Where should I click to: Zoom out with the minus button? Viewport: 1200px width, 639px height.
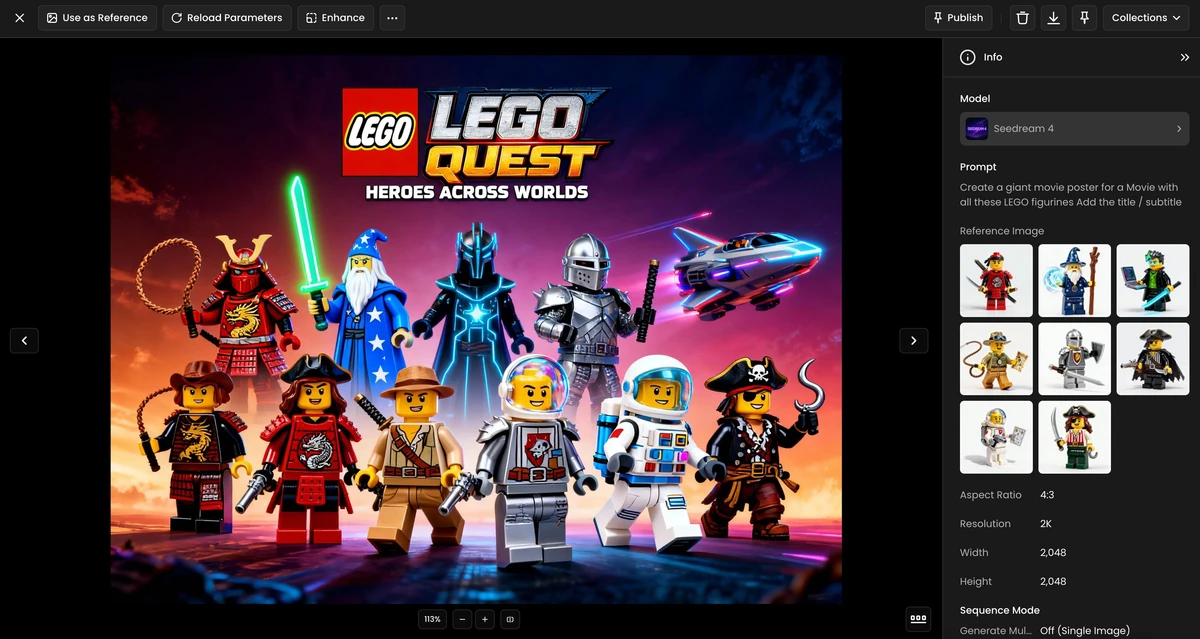click(x=462, y=620)
